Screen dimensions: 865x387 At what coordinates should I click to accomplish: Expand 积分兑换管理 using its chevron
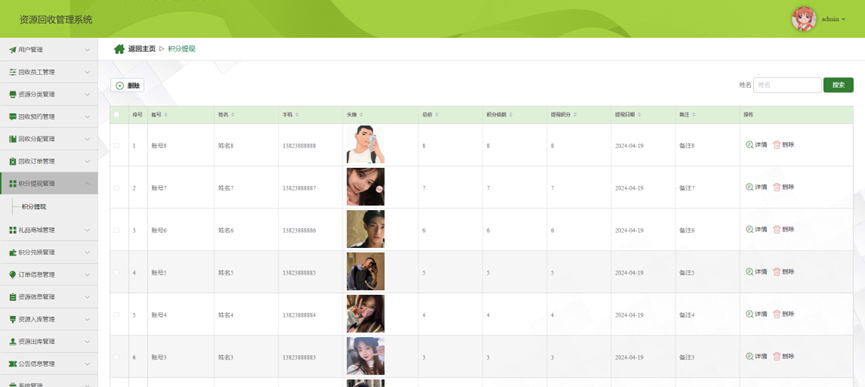(87, 252)
